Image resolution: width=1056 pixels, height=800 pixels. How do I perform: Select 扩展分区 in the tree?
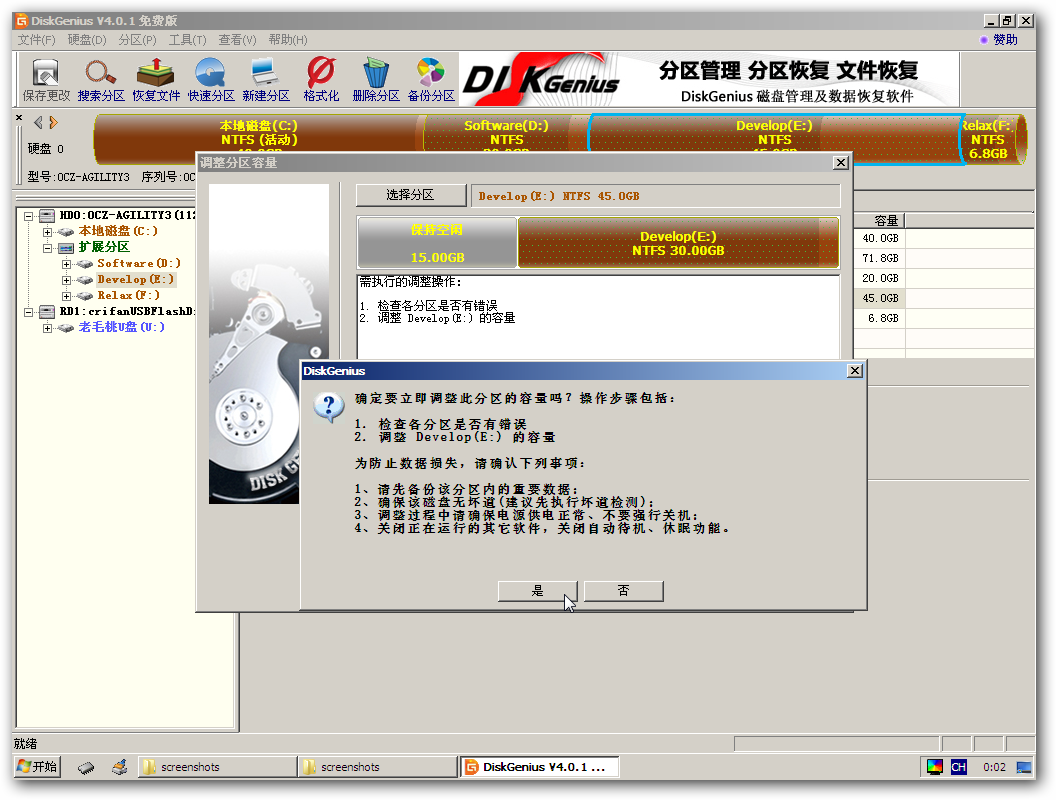[104, 247]
